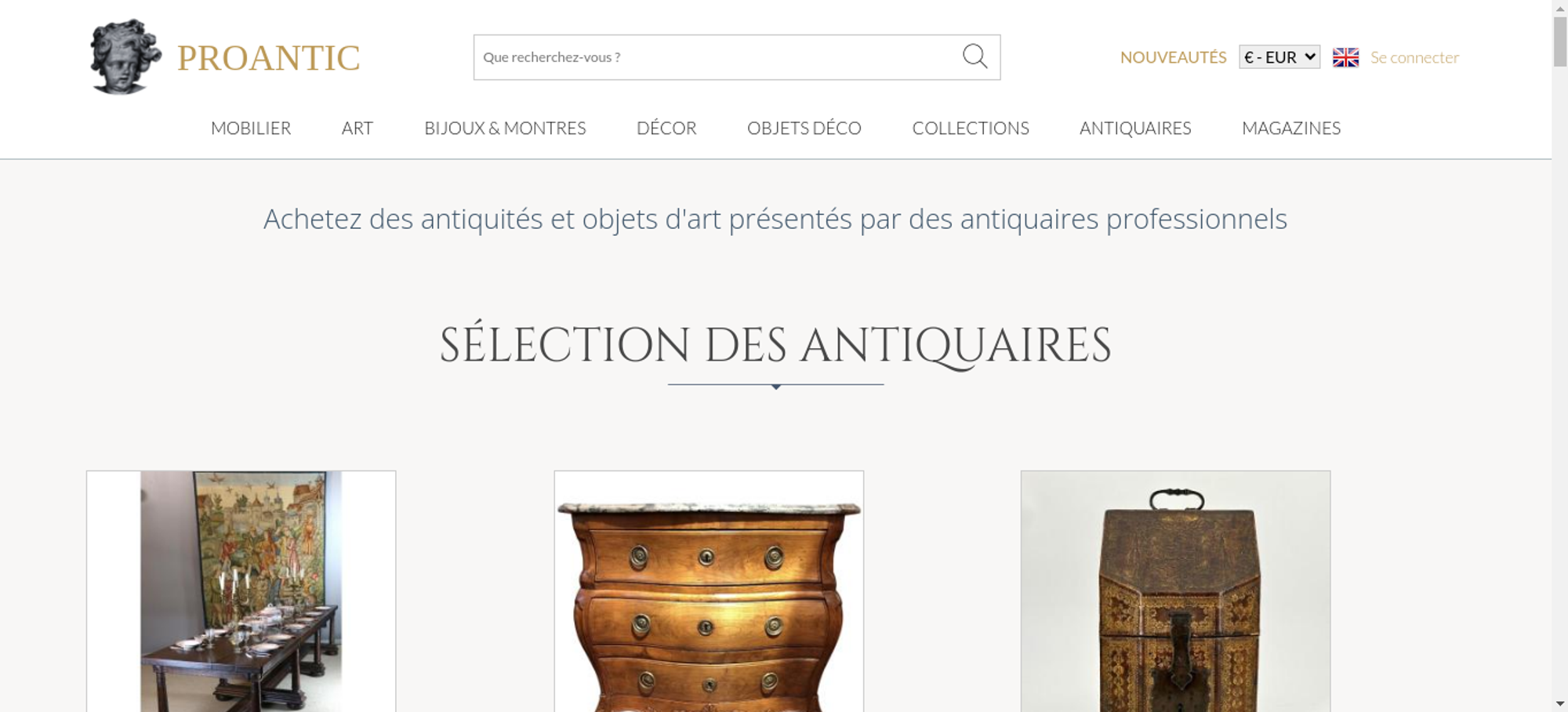Image resolution: width=1568 pixels, height=712 pixels.
Task: Click the Nouveautés link
Action: (x=1173, y=57)
